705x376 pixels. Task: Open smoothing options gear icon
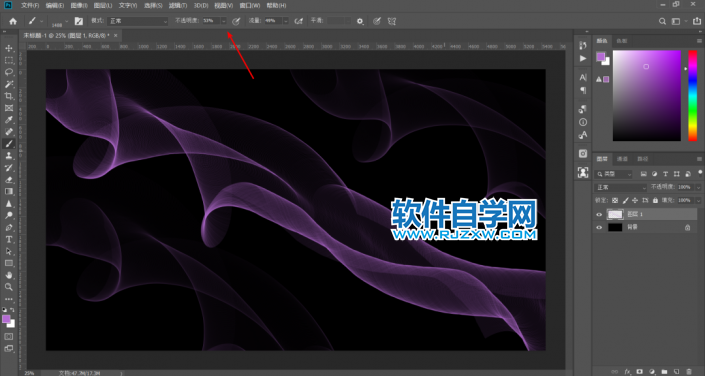(x=360, y=21)
